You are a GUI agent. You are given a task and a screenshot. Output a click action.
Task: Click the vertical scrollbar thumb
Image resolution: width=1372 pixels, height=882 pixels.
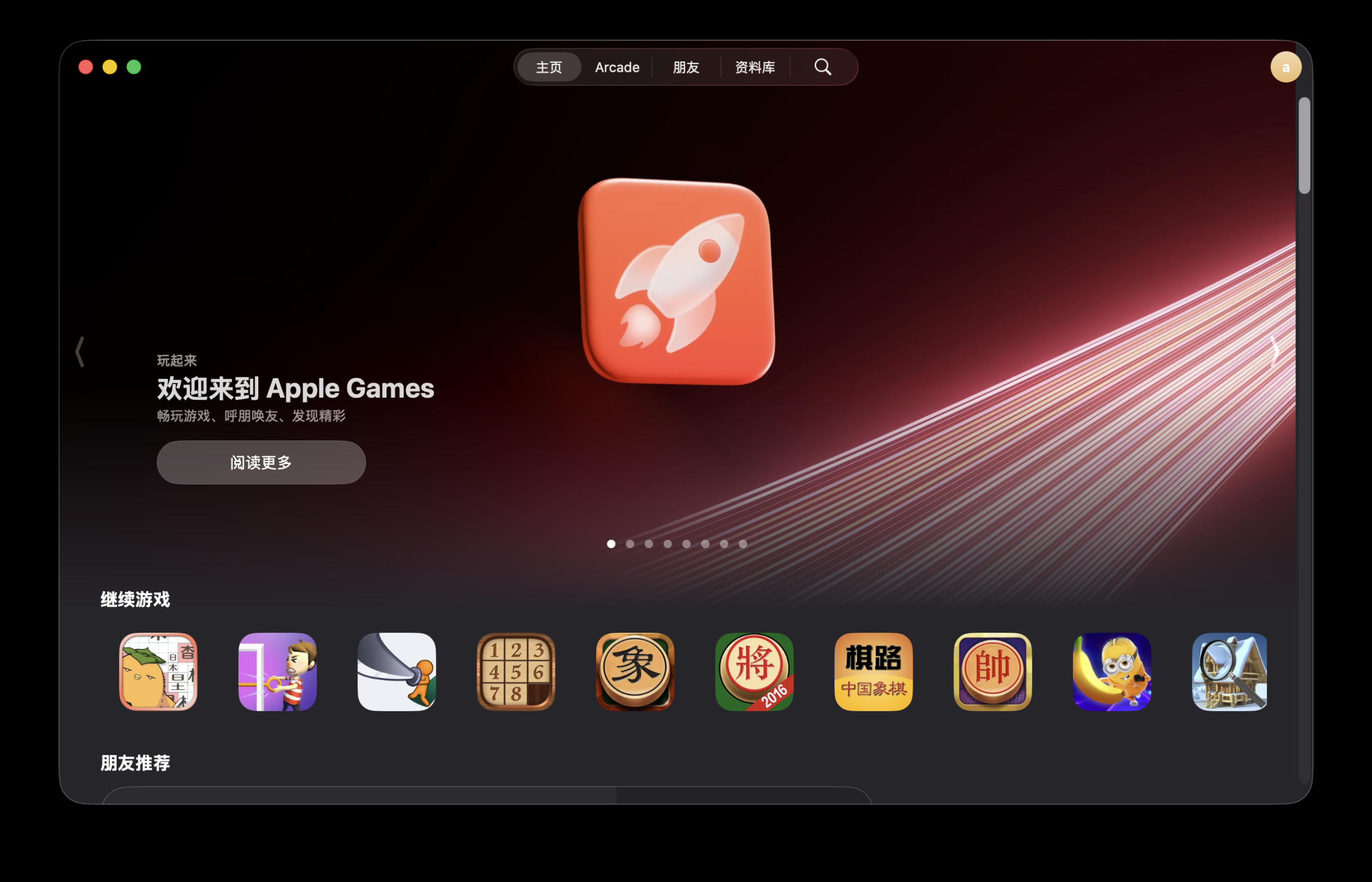pyautogui.click(x=1304, y=145)
